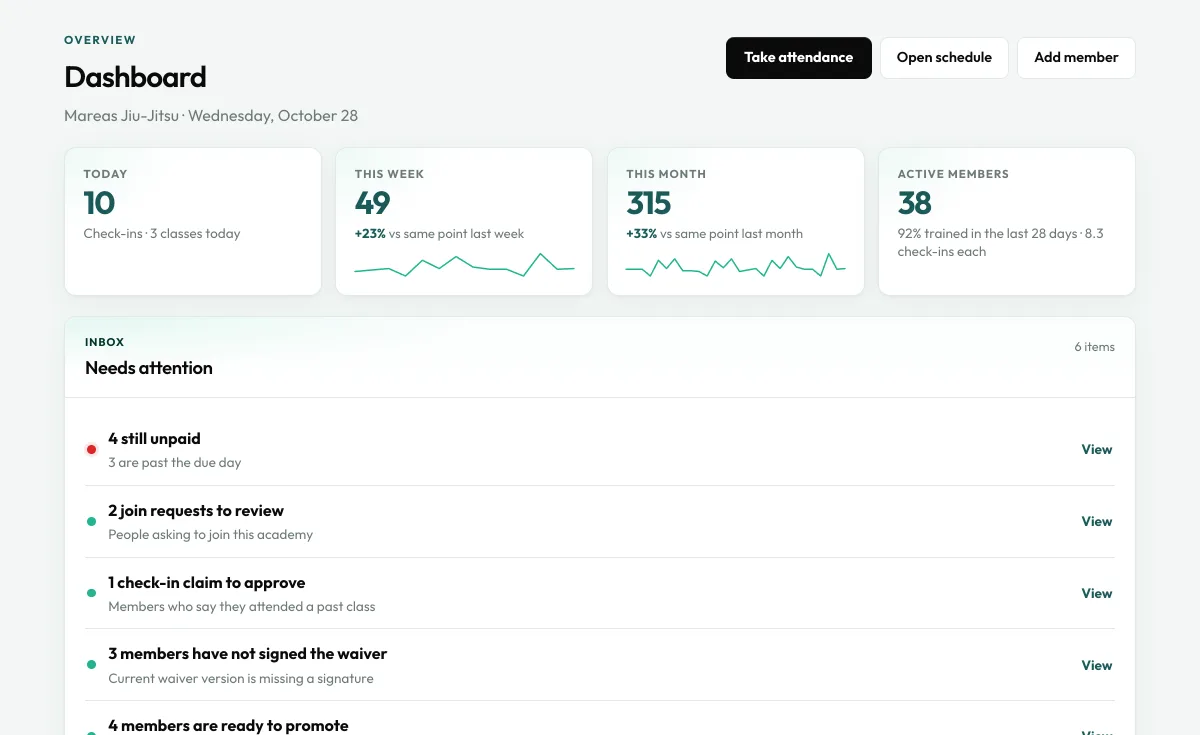The height and width of the screenshot is (735, 1200).
Task: Click the Add member button
Action: 1076,58
